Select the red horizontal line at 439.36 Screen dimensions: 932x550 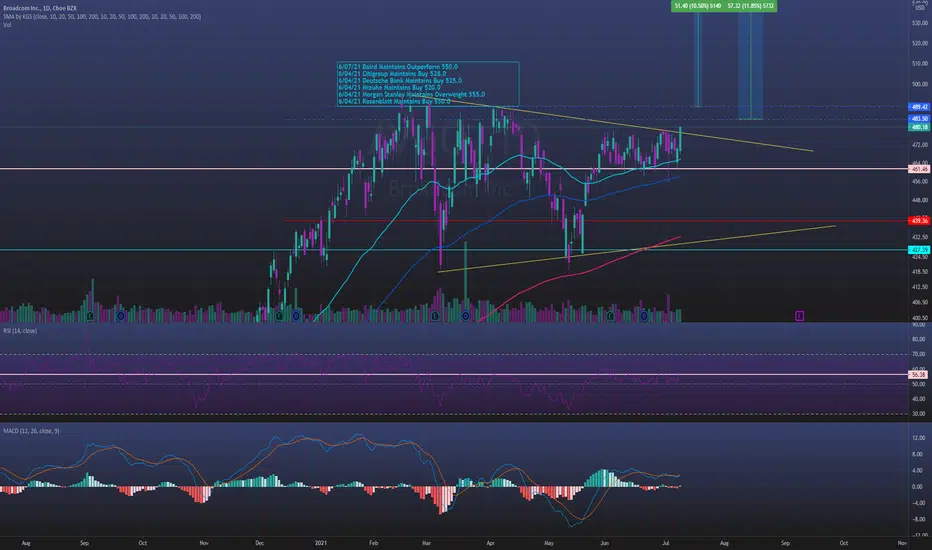[594, 221]
